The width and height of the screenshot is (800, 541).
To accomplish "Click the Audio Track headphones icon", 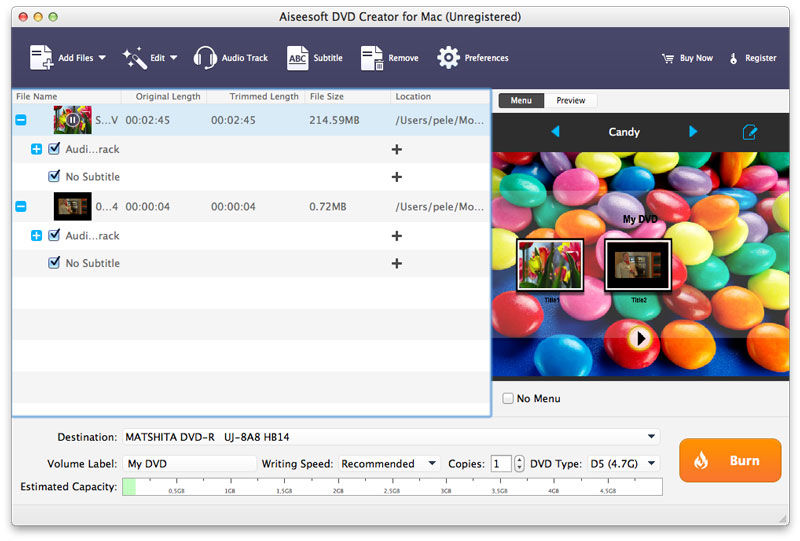I will coord(205,58).
